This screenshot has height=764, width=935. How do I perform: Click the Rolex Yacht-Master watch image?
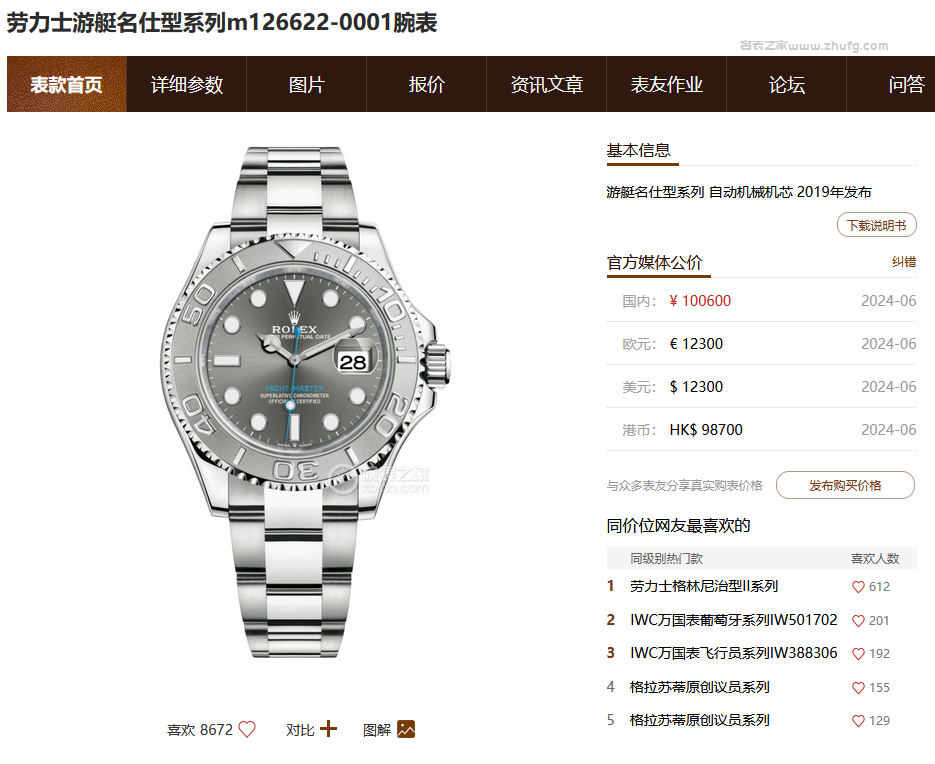(x=304, y=403)
